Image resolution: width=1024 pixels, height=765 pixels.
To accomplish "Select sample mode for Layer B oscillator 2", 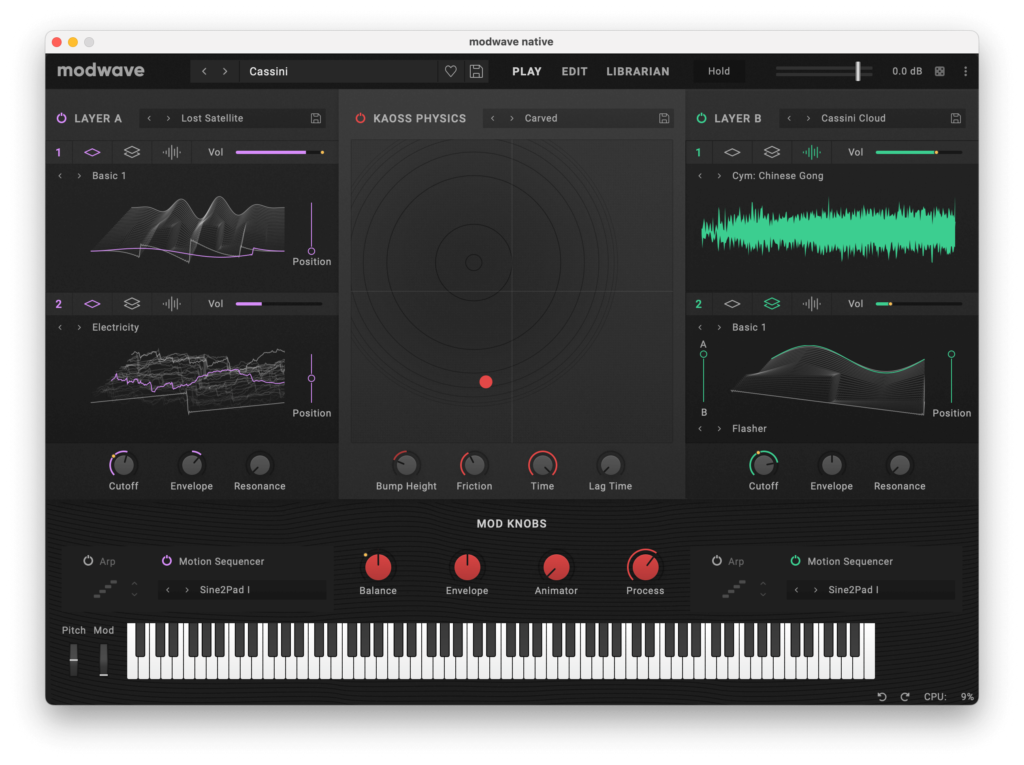I will pos(812,304).
